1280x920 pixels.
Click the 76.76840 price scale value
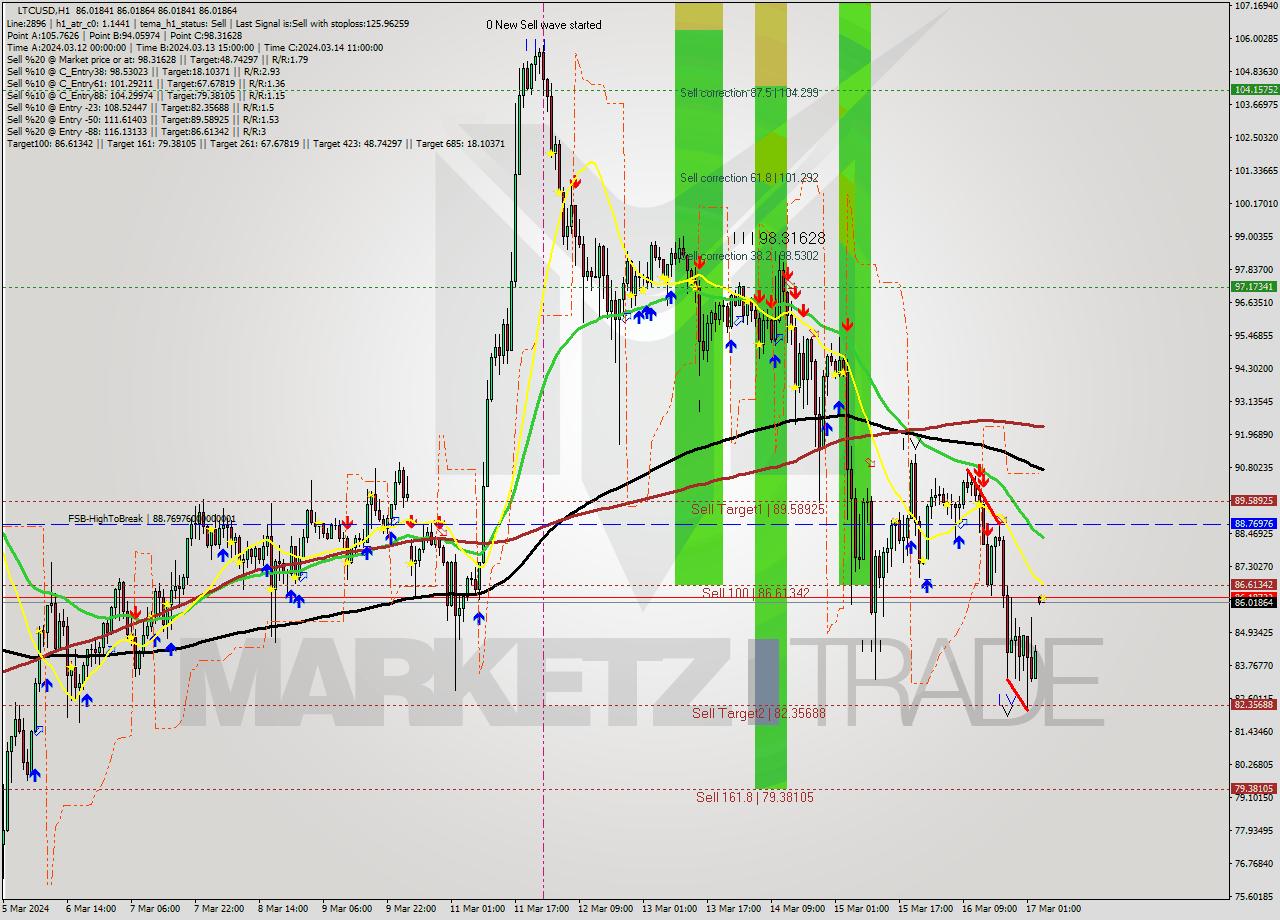click(1255, 863)
